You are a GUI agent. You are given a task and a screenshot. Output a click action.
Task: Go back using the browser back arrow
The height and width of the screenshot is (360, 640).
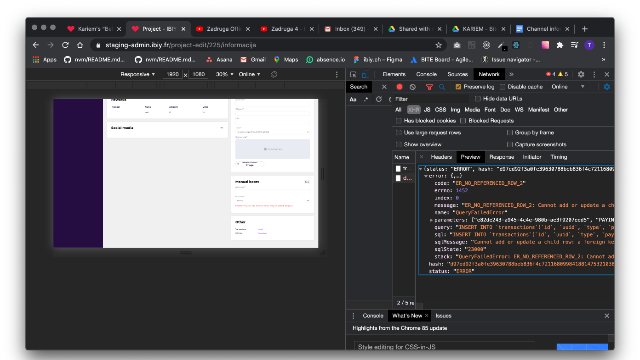pos(36,45)
